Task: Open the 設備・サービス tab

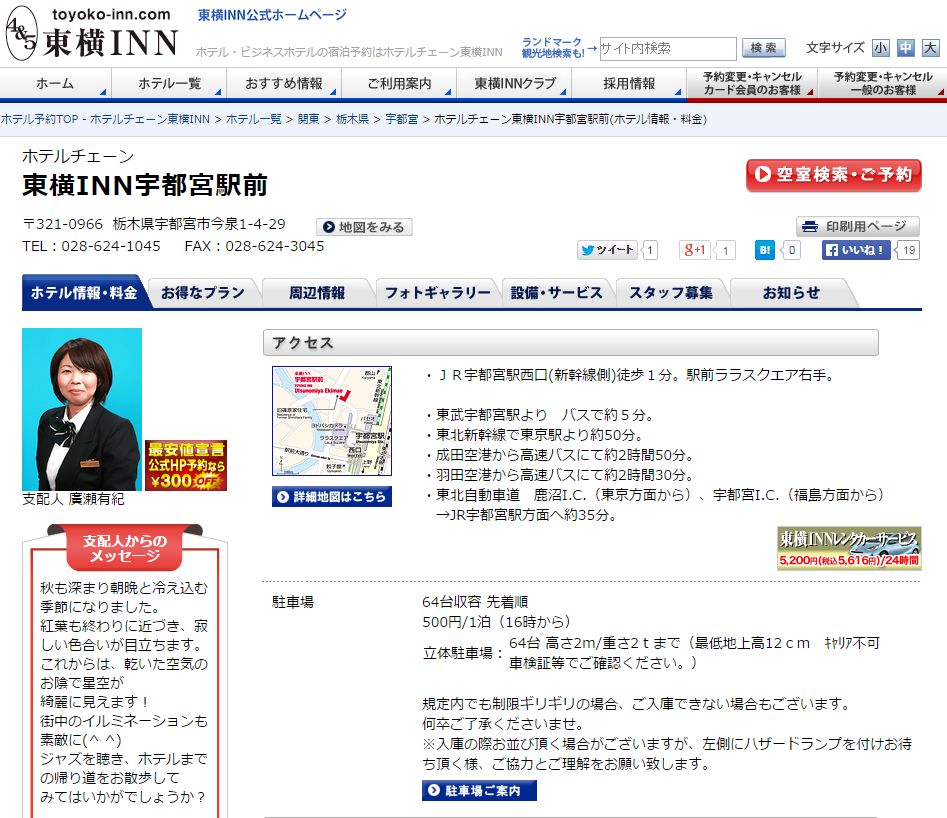Action: coord(556,292)
